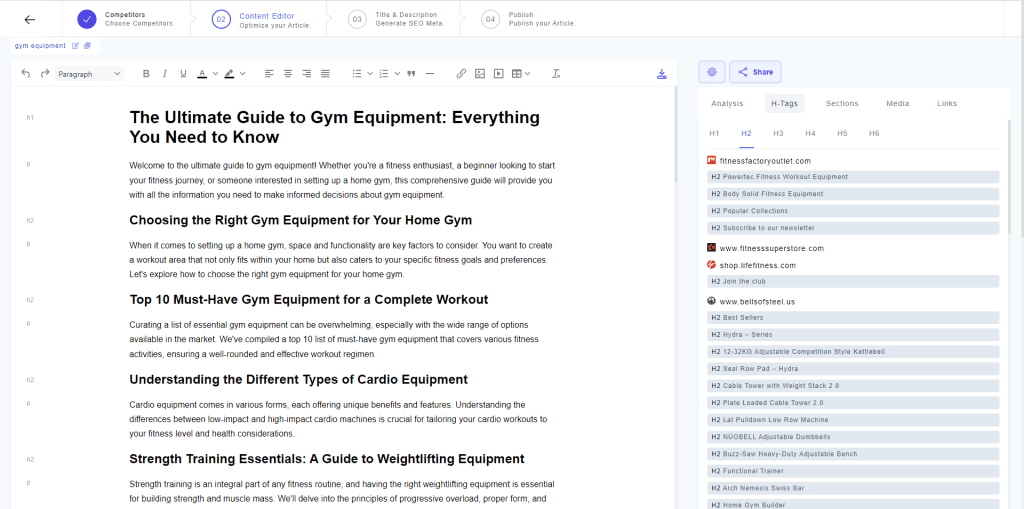Viewport: 1024px width, 509px height.
Task: Open the settings gear in the side panel
Action: [x=712, y=72]
